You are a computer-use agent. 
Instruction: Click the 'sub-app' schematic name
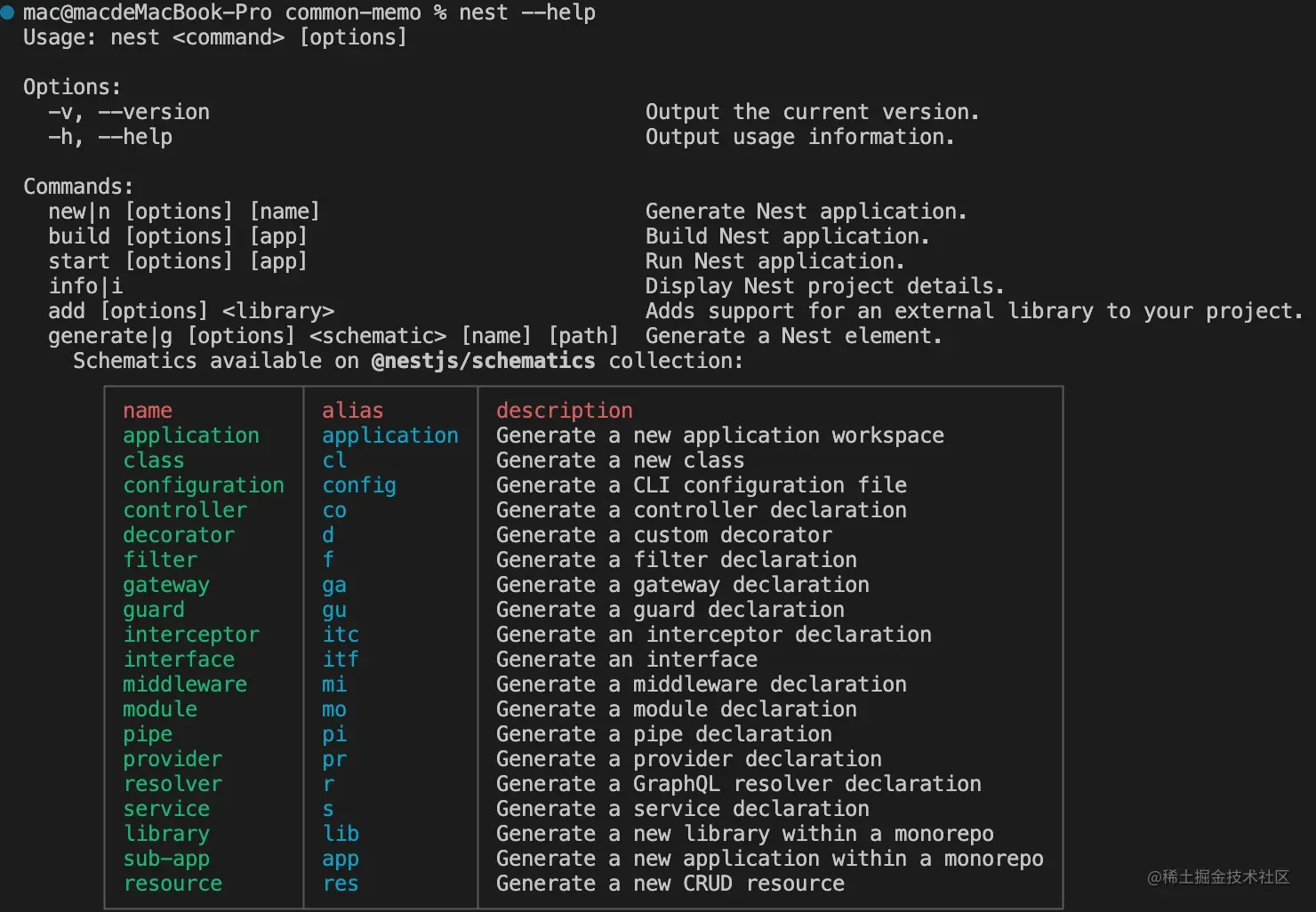166,859
